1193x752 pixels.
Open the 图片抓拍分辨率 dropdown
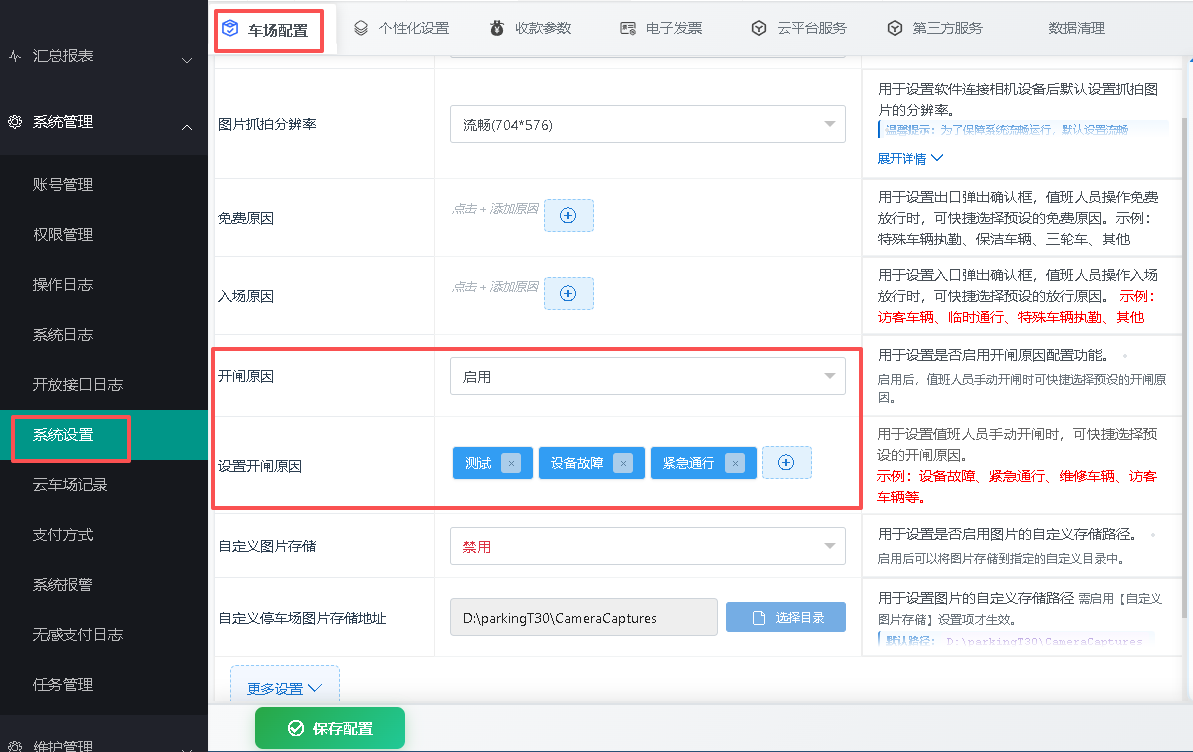(647, 124)
